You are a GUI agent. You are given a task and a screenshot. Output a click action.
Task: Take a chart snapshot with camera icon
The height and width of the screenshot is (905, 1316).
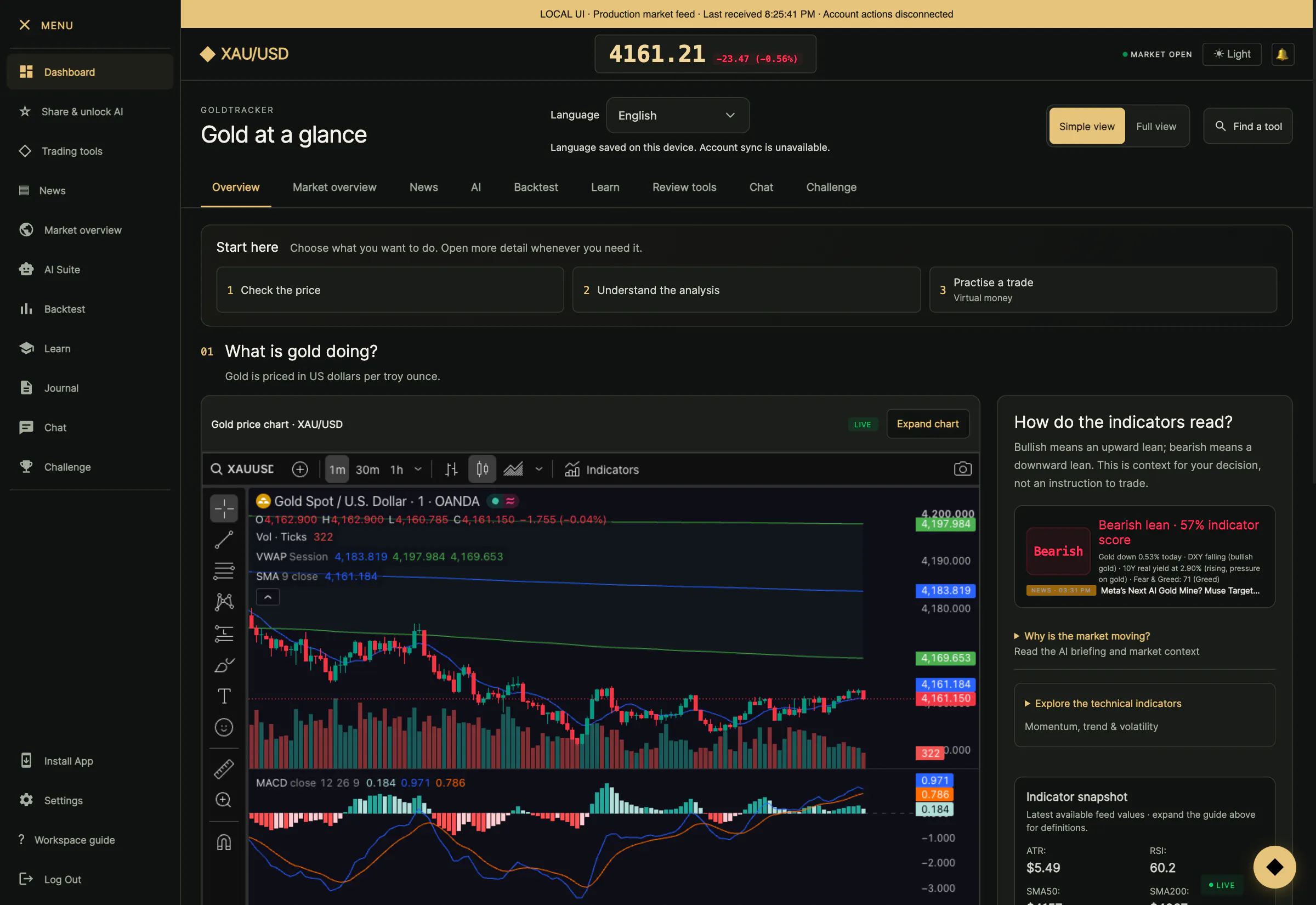tap(962, 469)
